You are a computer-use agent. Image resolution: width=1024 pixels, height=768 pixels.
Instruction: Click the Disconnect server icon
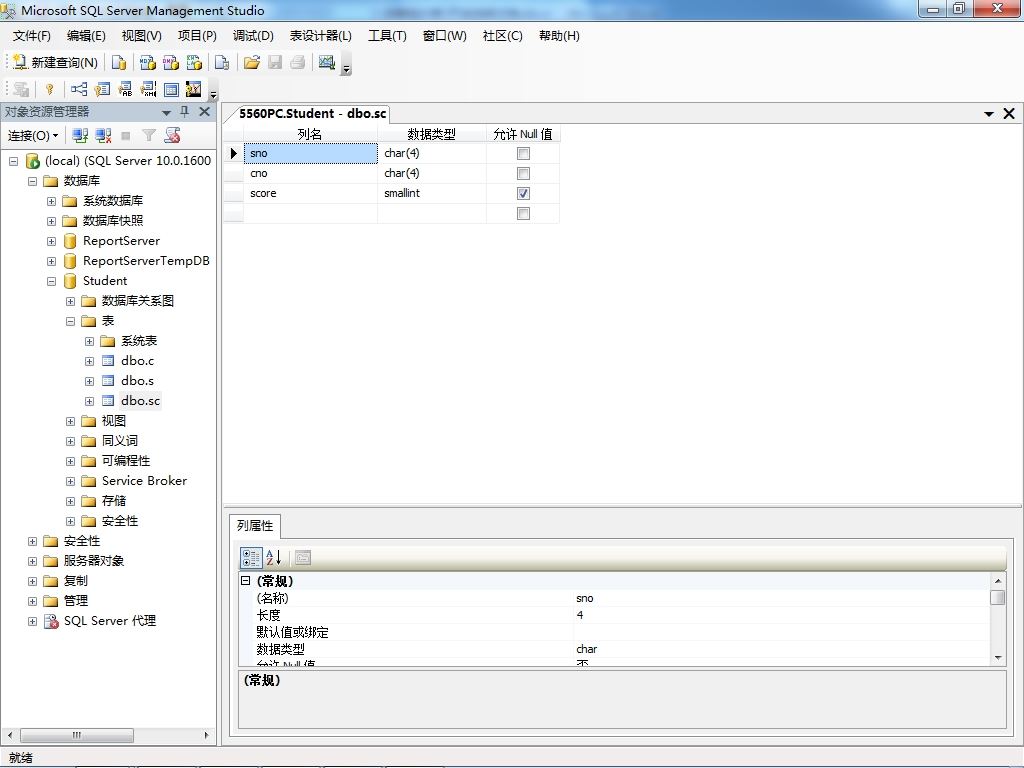[103, 135]
